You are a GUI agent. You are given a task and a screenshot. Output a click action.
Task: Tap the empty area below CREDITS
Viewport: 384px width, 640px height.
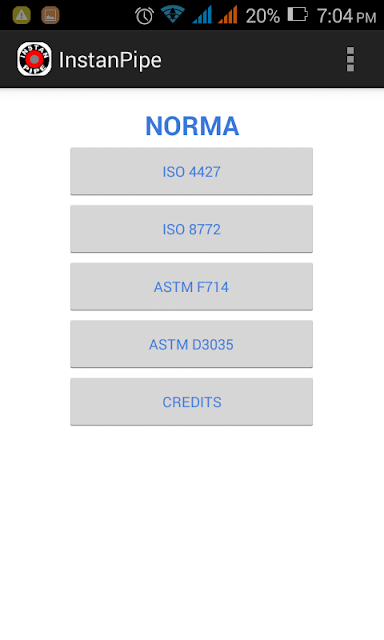(x=192, y=531)
